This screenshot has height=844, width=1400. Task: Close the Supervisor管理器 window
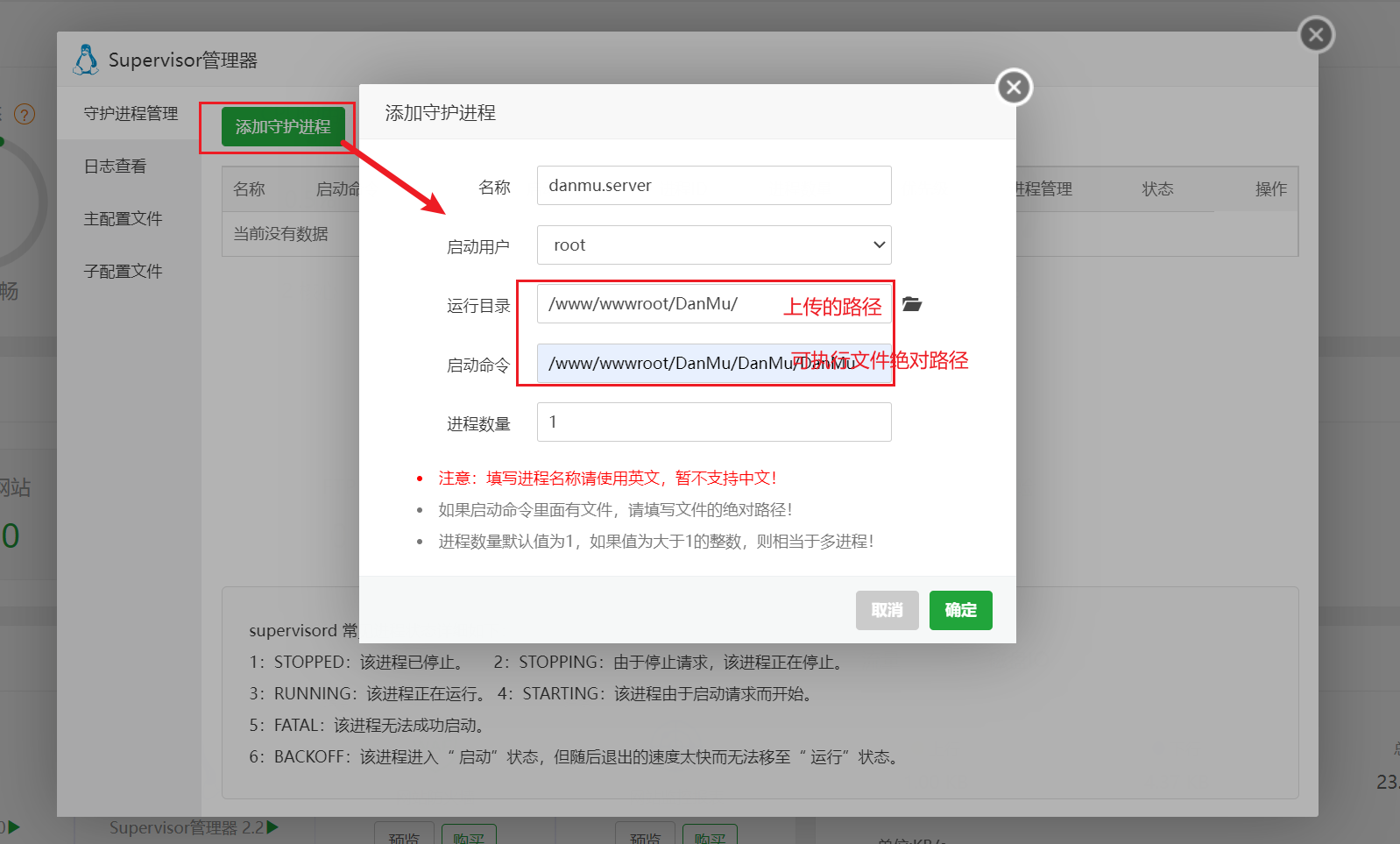tap(1316, 34)
